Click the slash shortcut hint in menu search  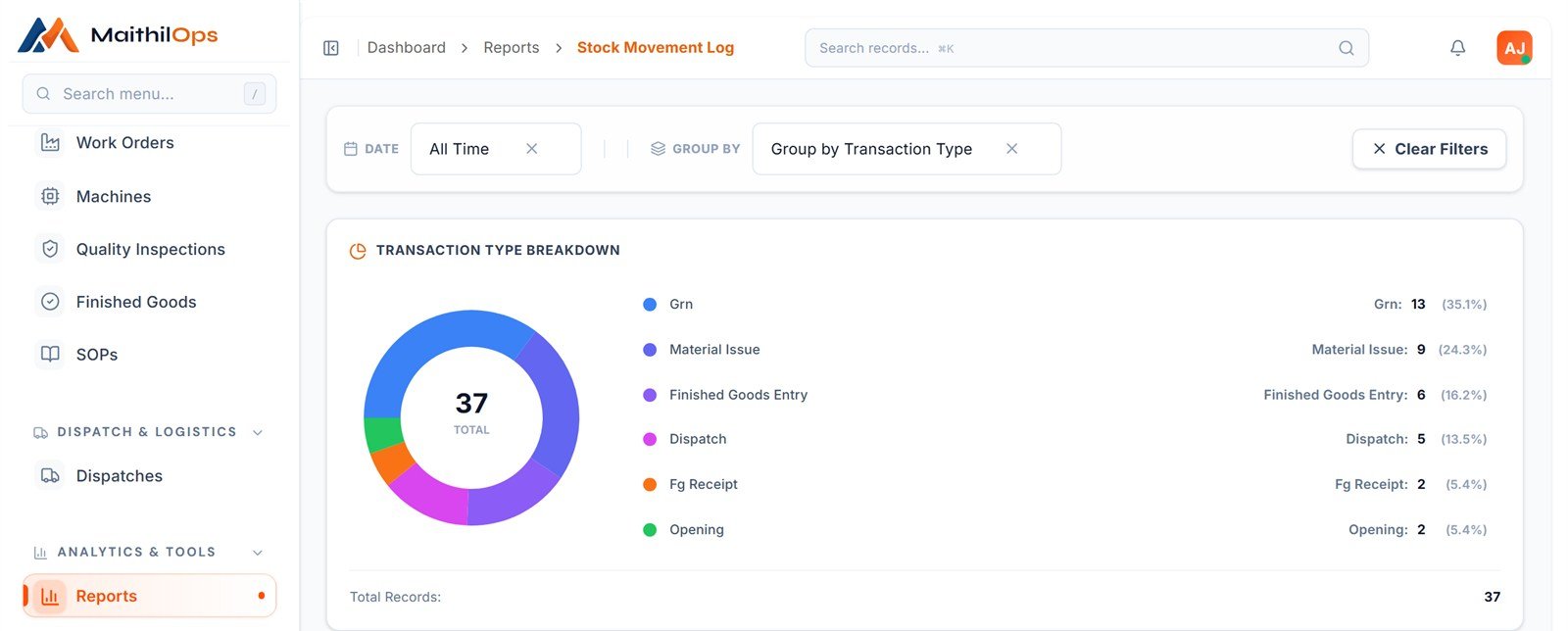[255, 94]
